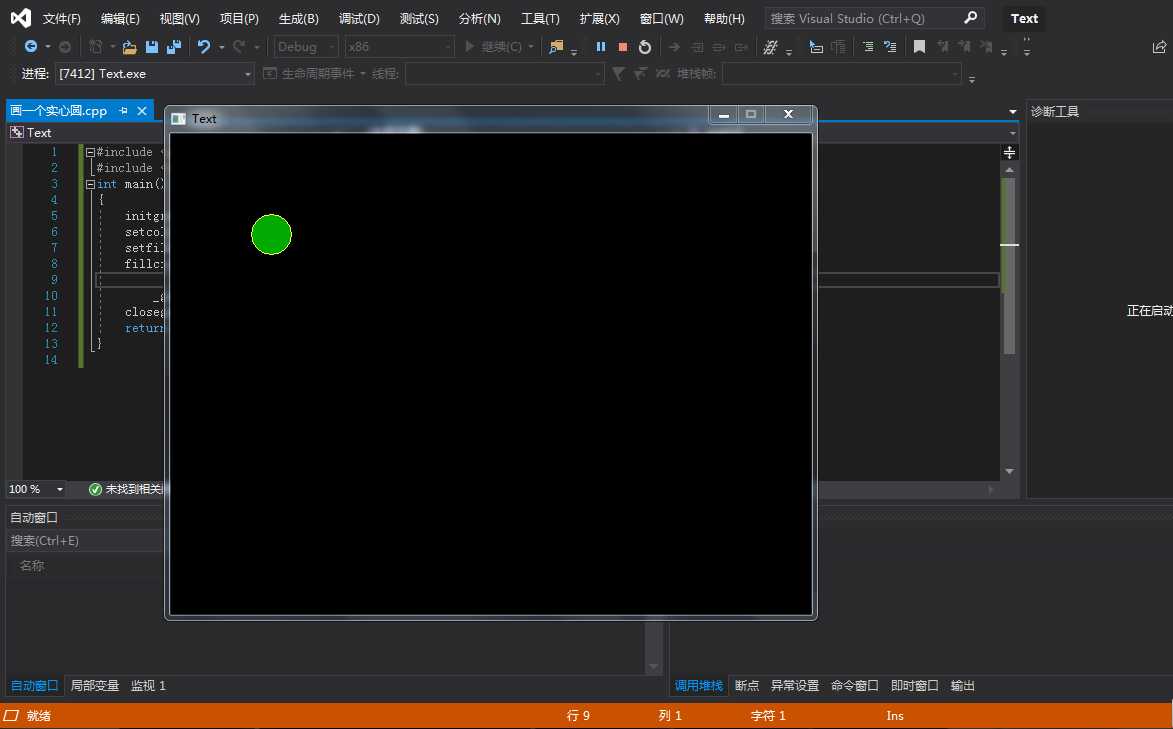Click 行 9 in the status bar

[x=578, y=716]
